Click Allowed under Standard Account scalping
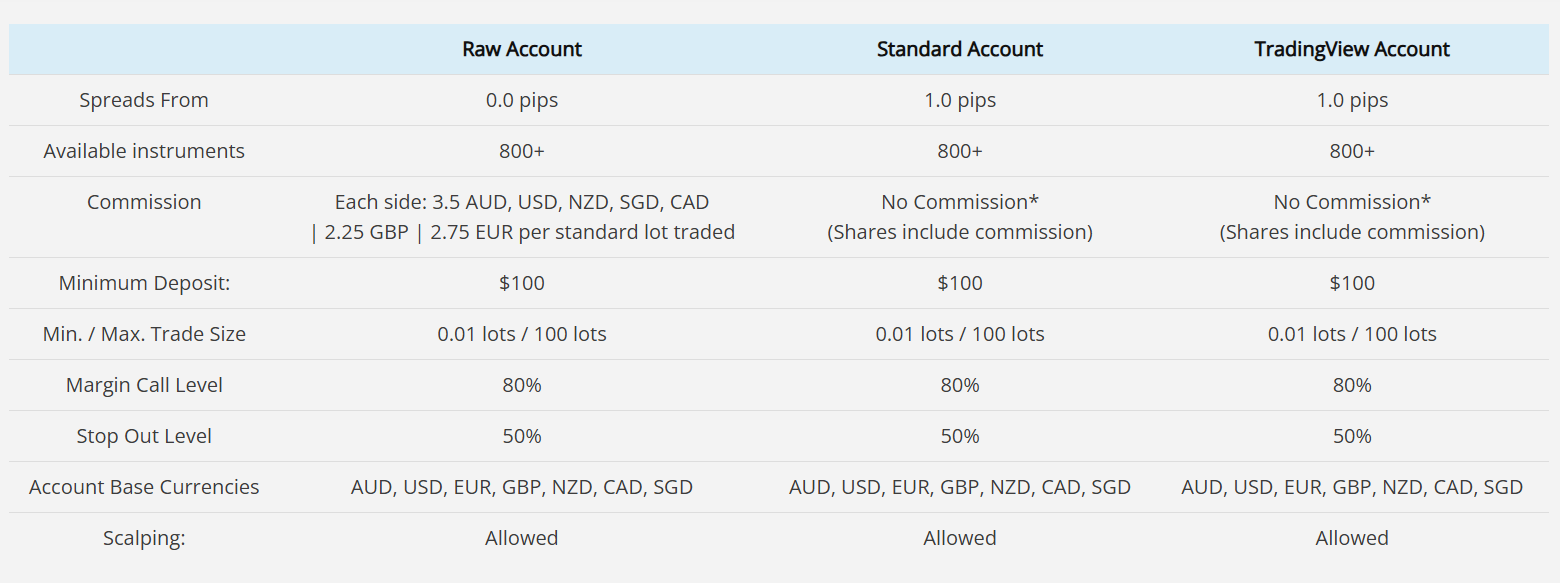Image resolution: width=1560 pixels, height=583 pixels. (959, 538)
